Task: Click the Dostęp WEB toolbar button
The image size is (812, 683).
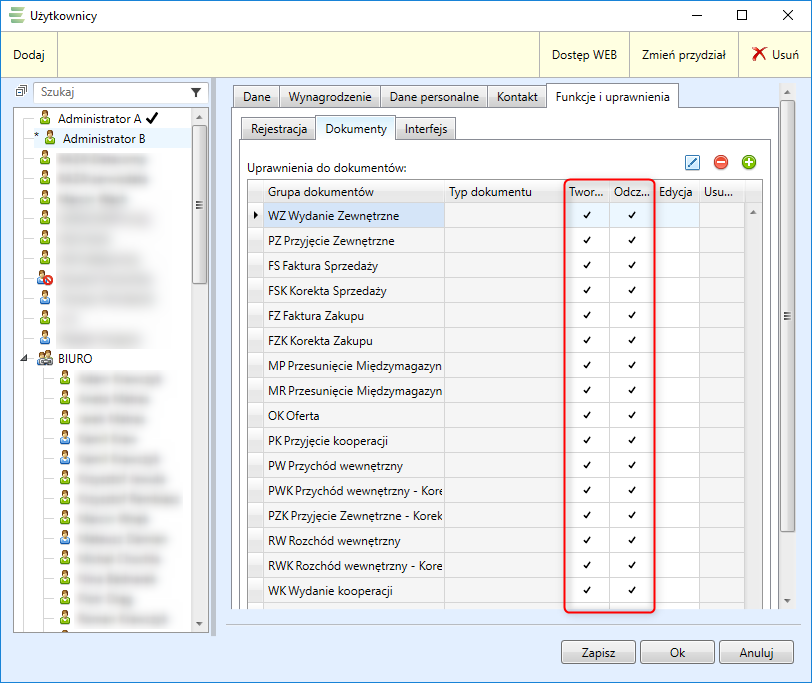Action: [584, 56]
